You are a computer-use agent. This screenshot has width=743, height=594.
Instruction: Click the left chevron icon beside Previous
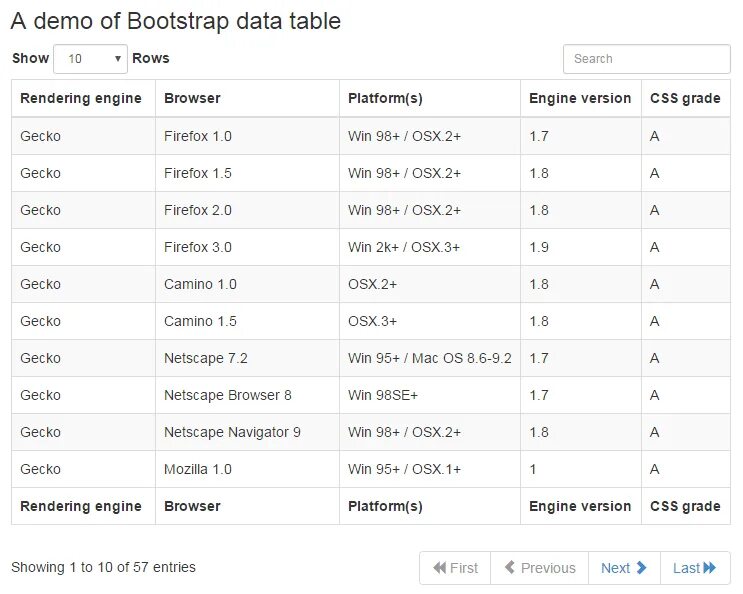[510, 567]
